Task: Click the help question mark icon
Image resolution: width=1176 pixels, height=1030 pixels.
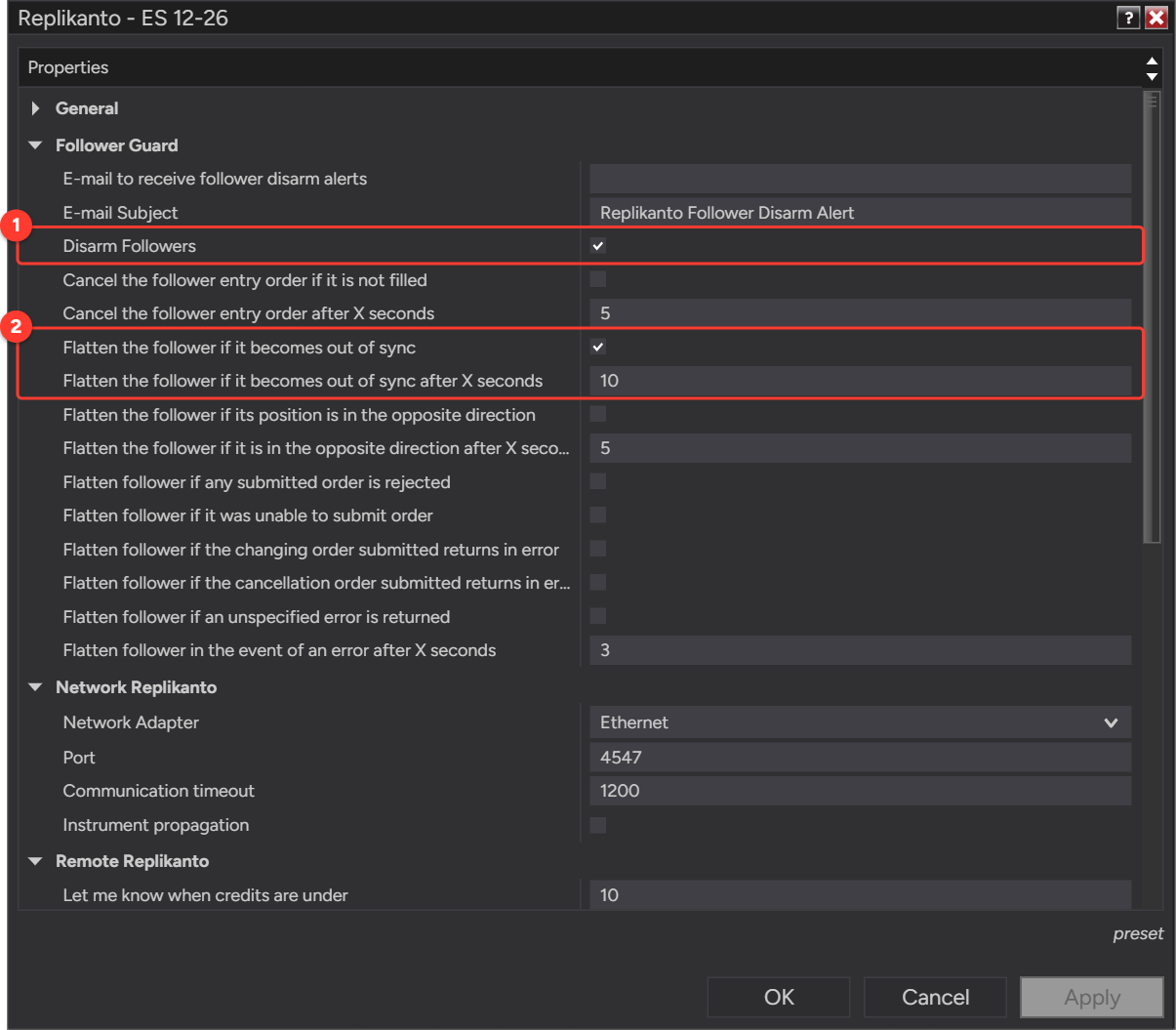Action: coord(1128,18)
